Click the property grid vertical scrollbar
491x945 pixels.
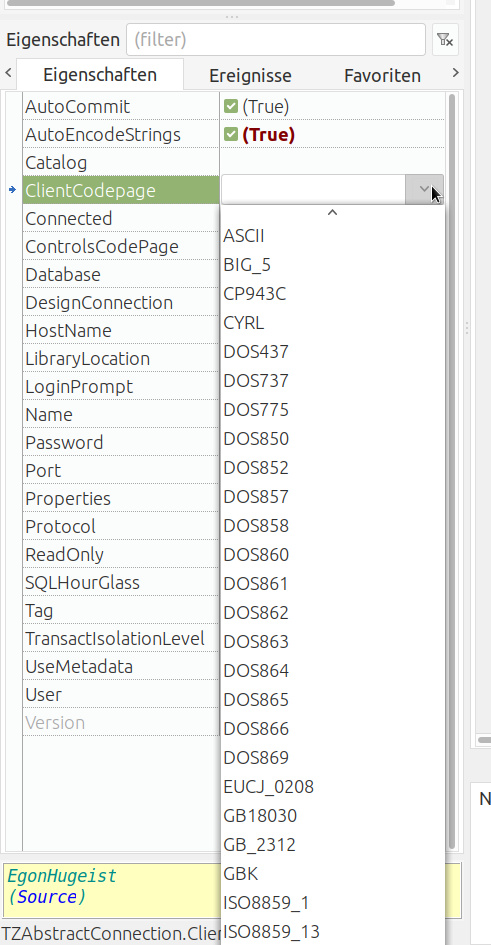click(x=452, y=470)
